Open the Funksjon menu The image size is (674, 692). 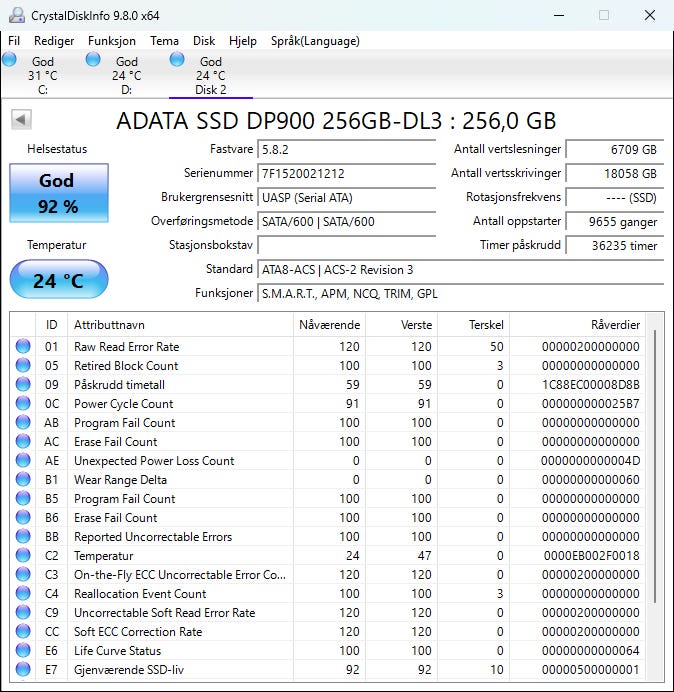112,41
